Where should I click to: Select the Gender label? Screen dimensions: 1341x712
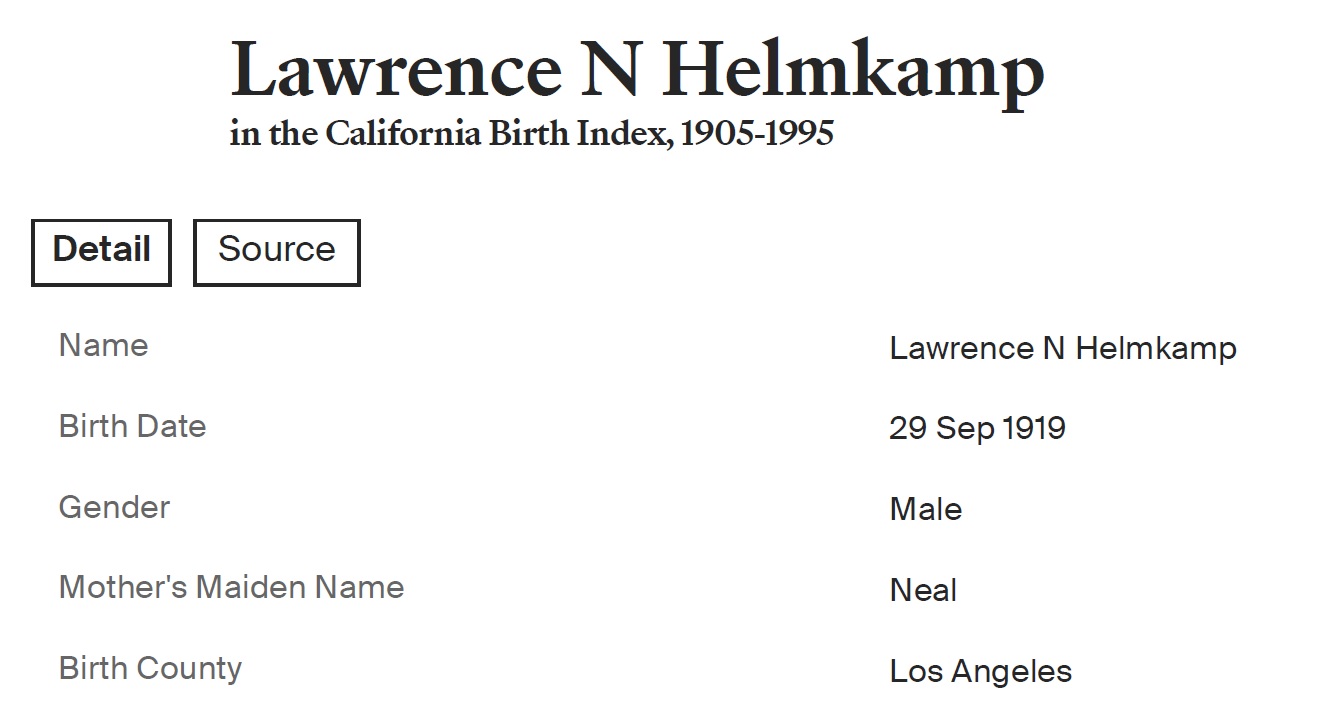(114, 507)
